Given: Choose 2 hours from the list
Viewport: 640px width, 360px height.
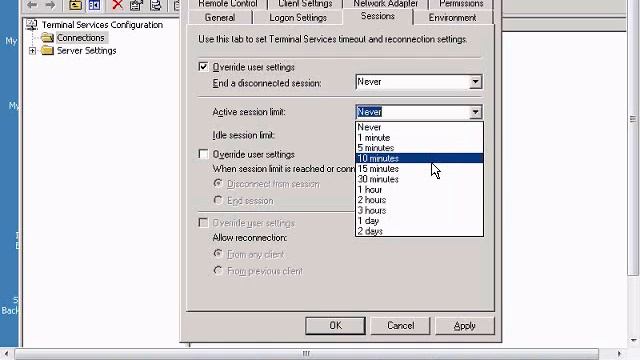Looking at the screenshot, I should click(419, 200).
